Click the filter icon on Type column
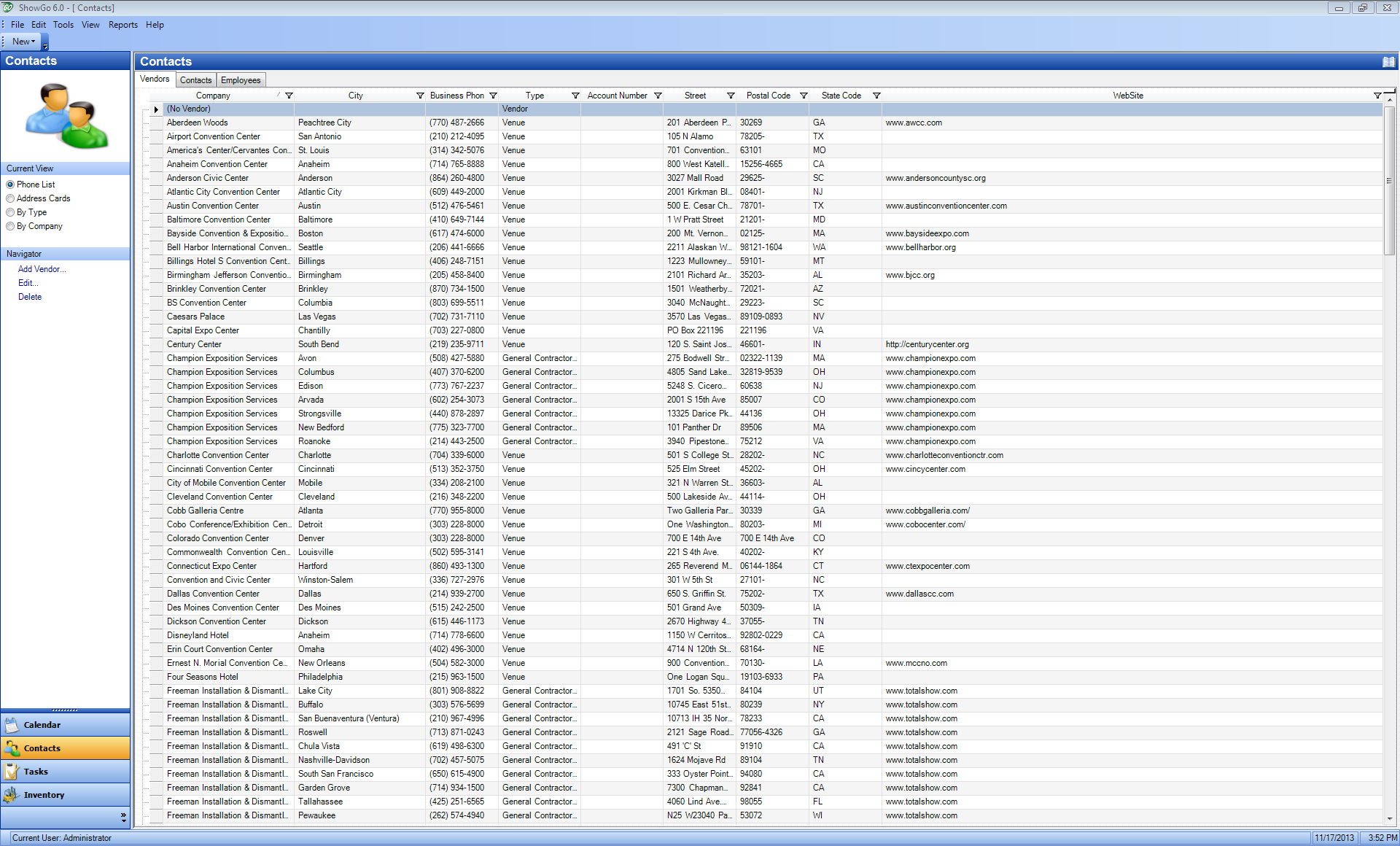The height and width of the screenshot is (846, 1400). coord(575,96)
